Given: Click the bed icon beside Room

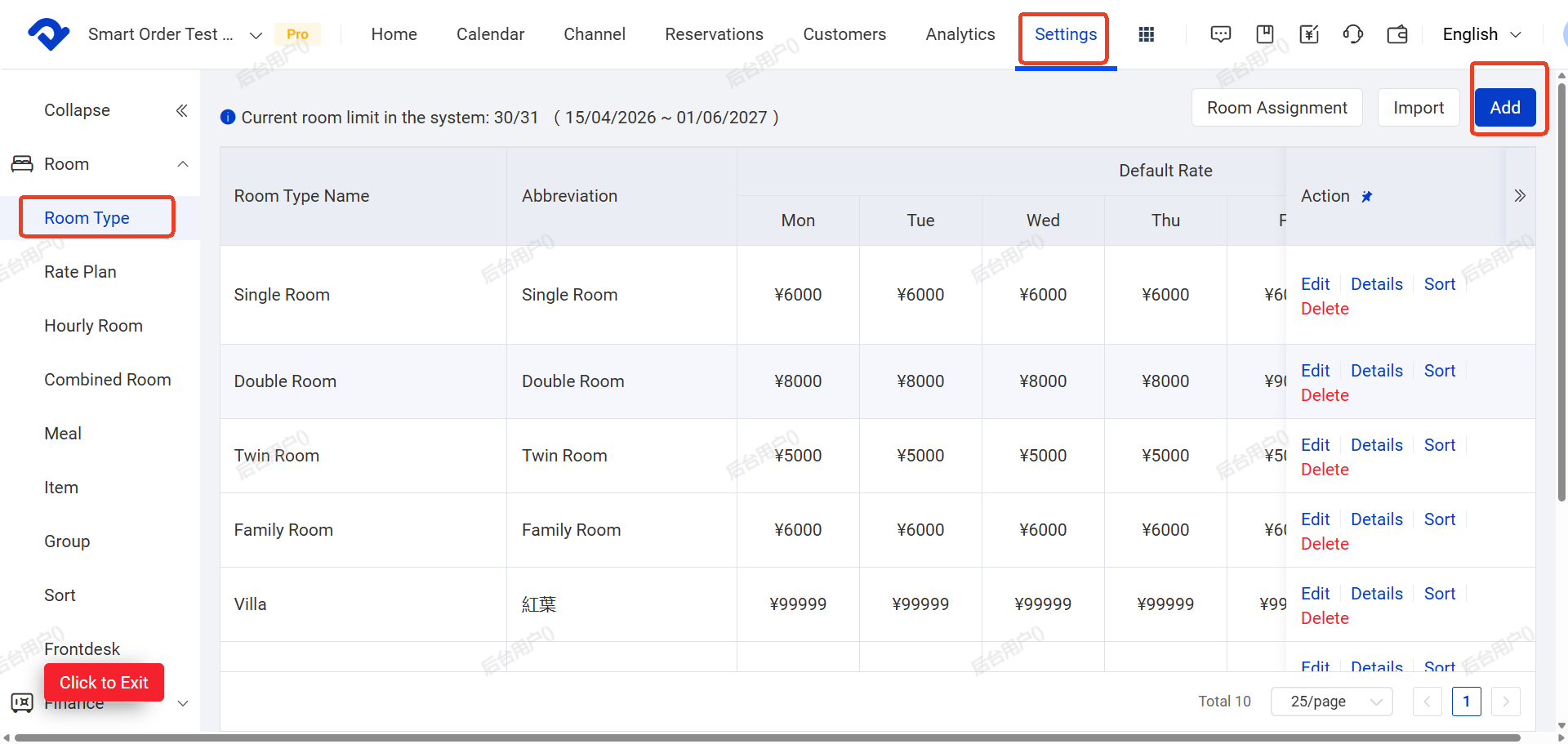Looking at the screenshot, I should tap(22, 164).
